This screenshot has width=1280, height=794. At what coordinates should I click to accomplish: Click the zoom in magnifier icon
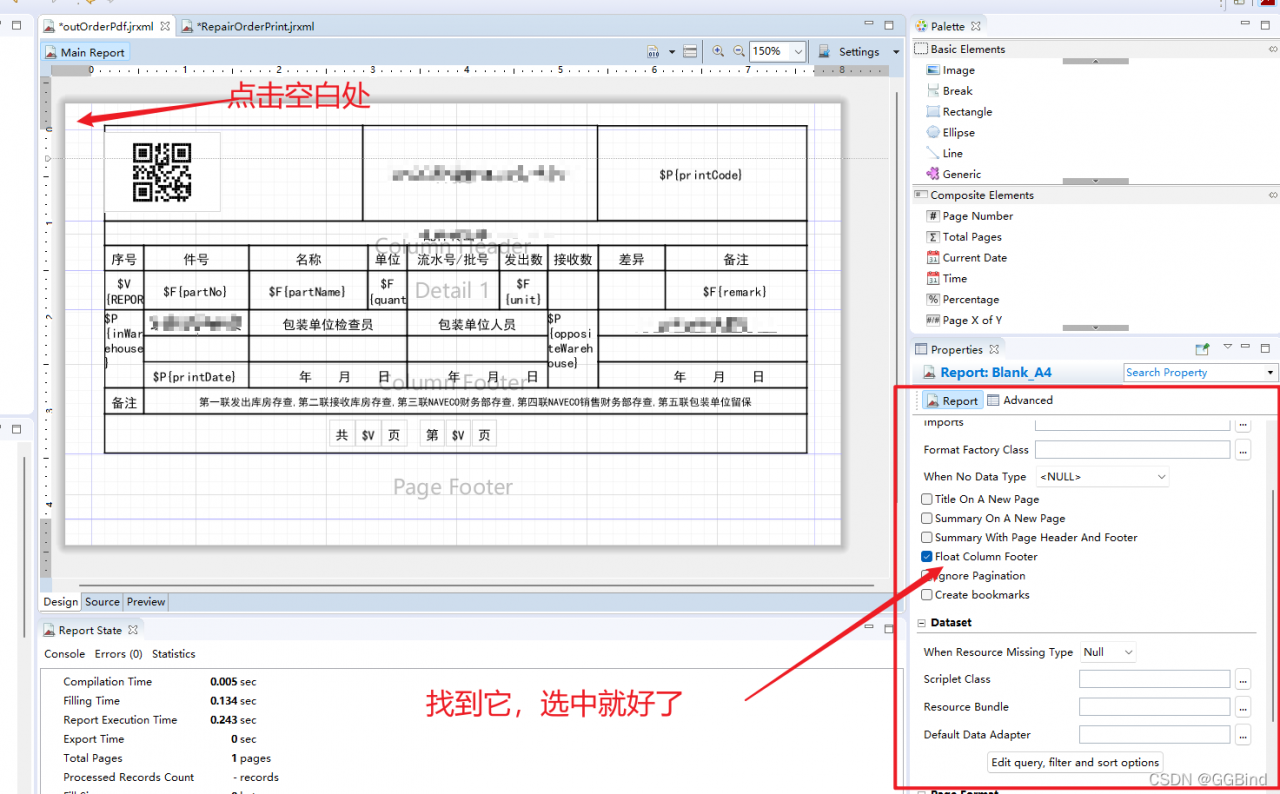[x=718, y=51]
